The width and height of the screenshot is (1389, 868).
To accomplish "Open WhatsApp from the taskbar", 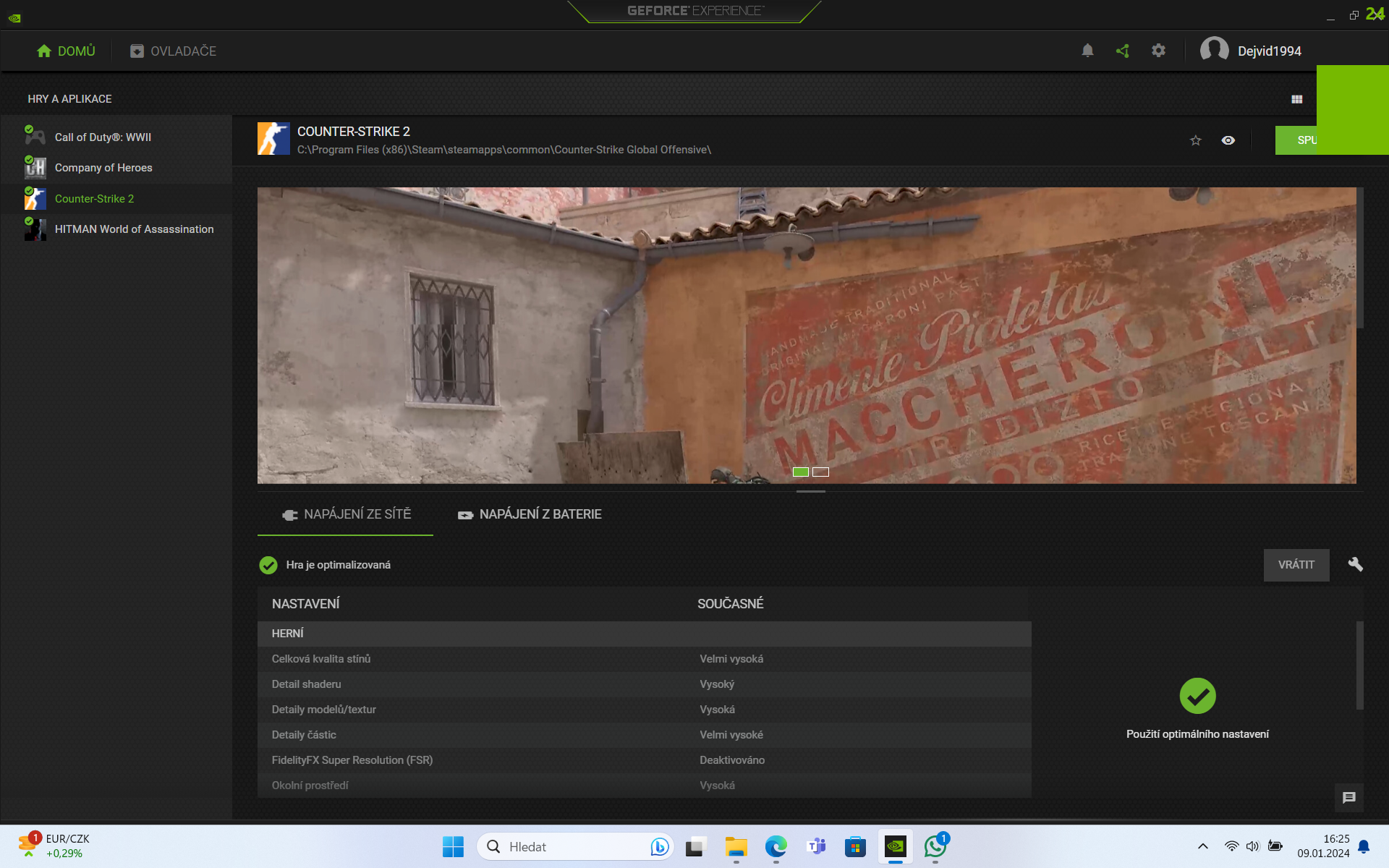I will (935, 846).
